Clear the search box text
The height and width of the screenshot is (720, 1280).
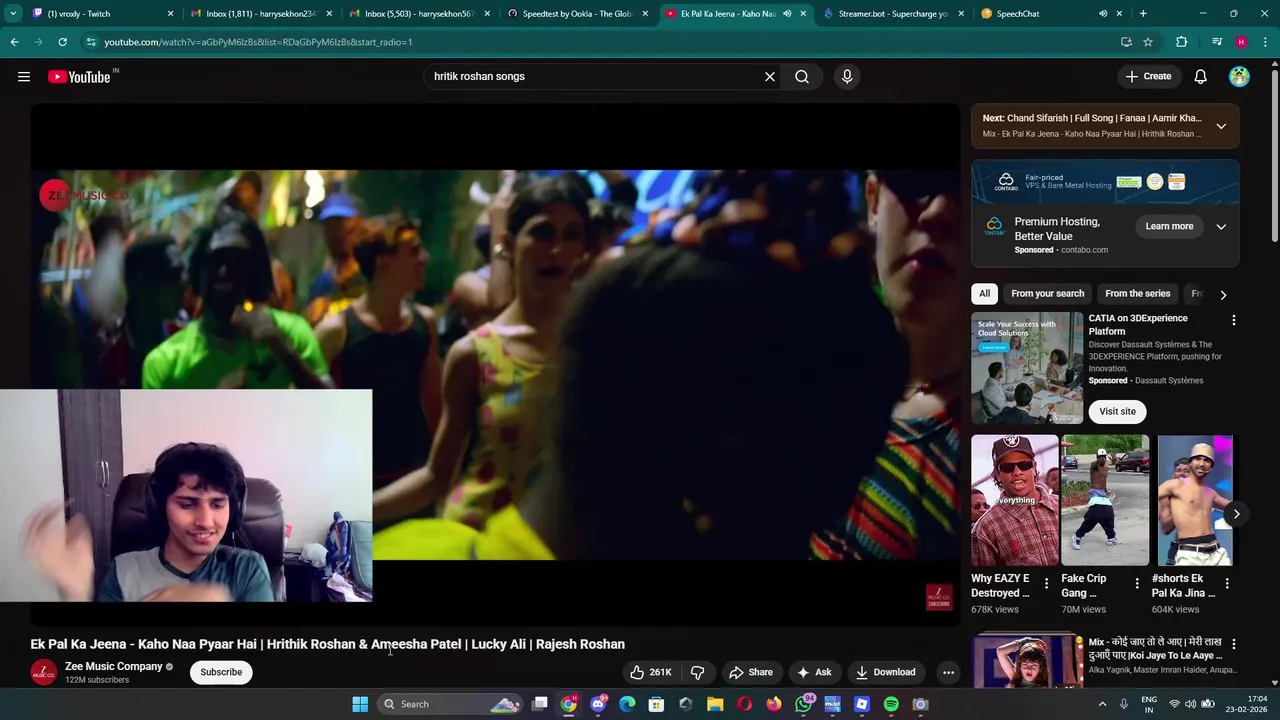pyautogui.click(x=770, y=76)
